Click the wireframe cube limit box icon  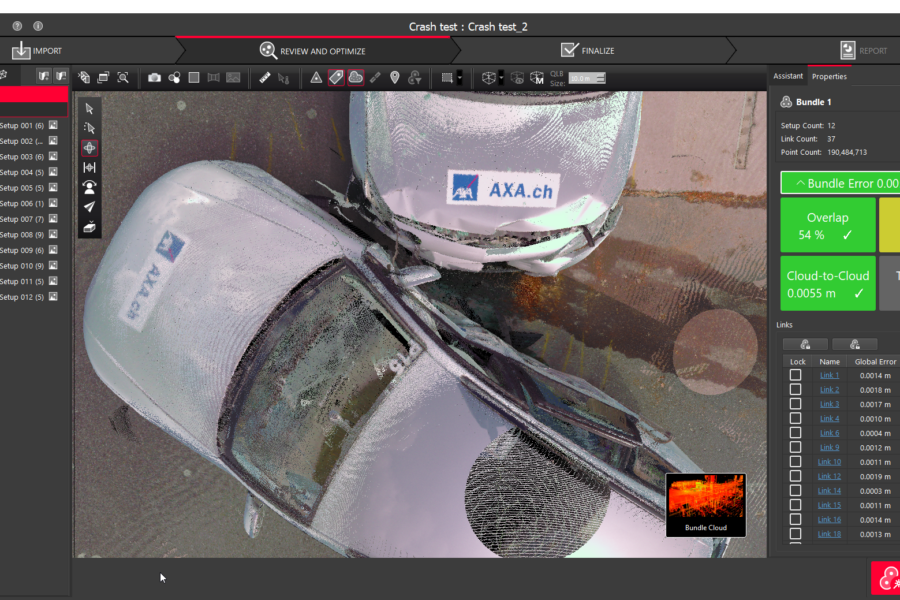tap(488, 78)
